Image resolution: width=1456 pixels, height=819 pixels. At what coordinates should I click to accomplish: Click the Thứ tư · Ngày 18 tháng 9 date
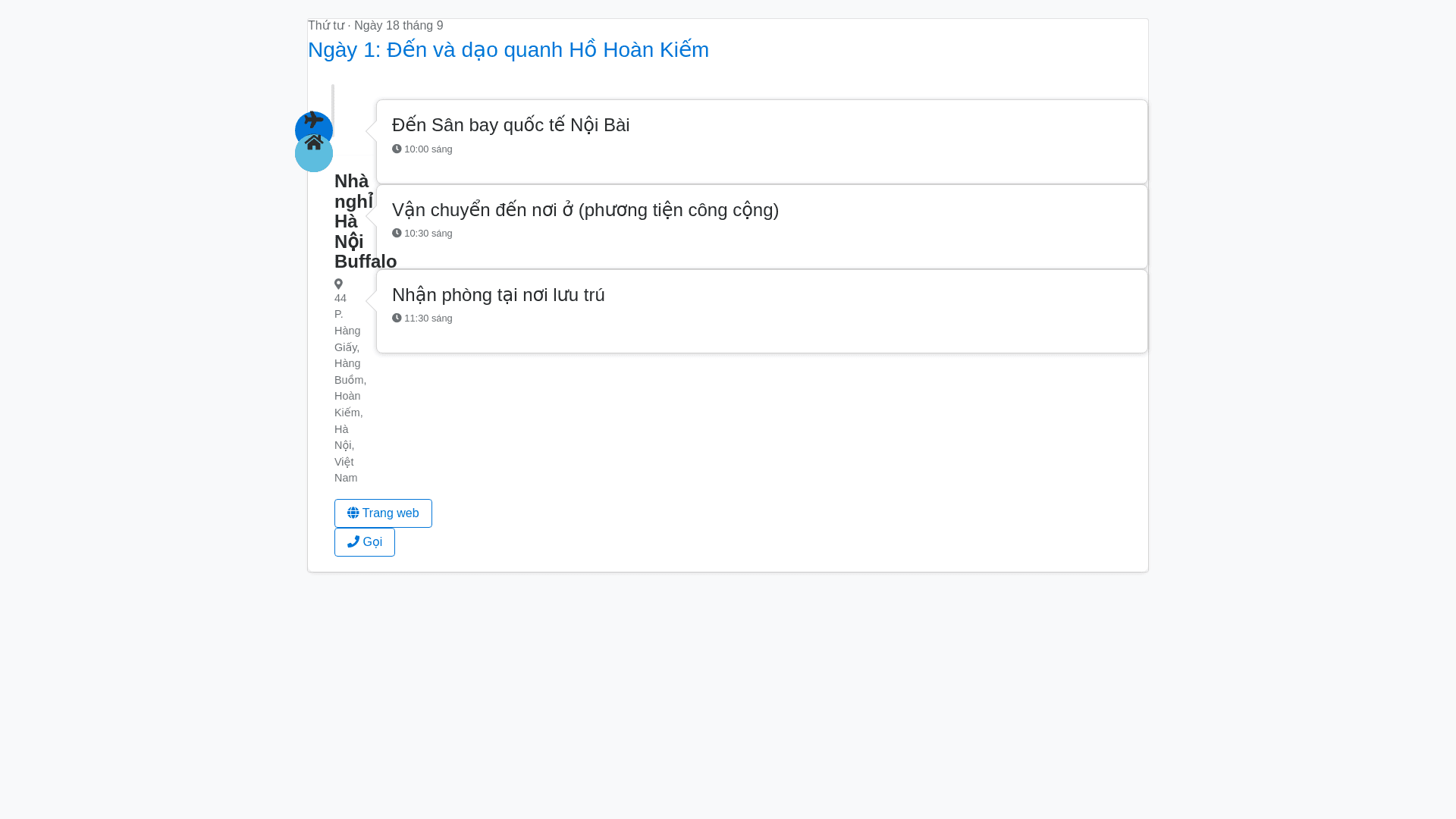point(375,26)
